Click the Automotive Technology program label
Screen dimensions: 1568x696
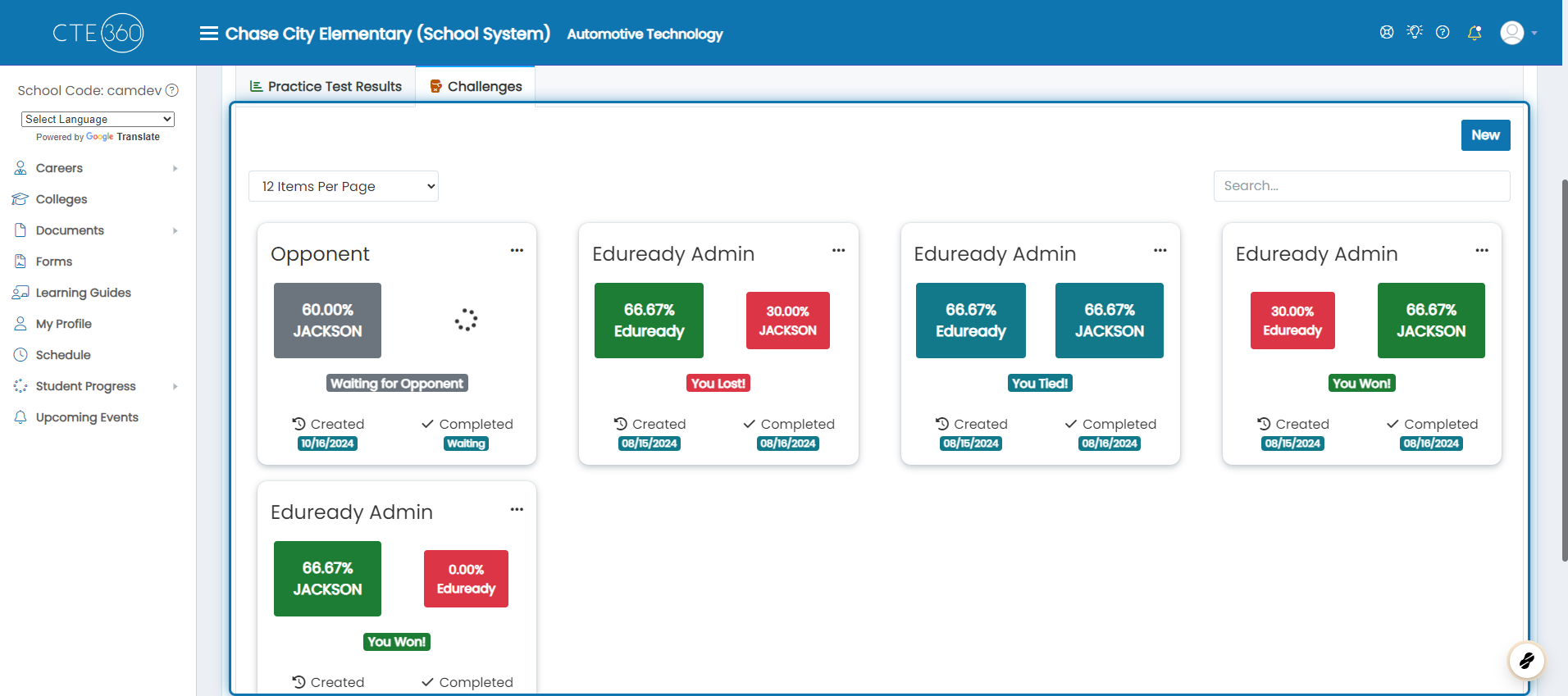[x=645, y=34]
